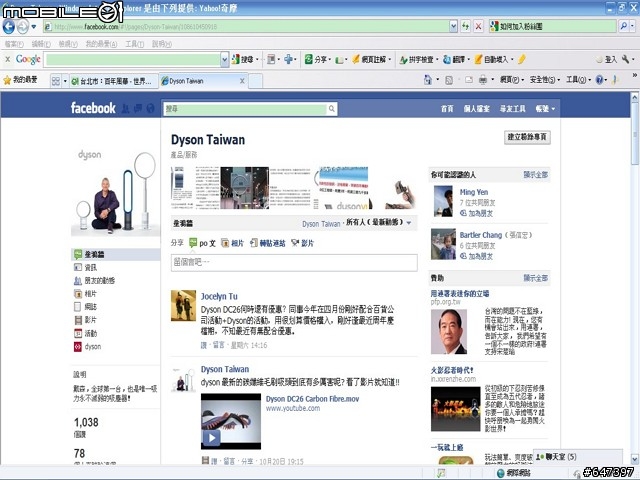
Task: Select the dyson item in left sidebar
Action: point(93,347)
